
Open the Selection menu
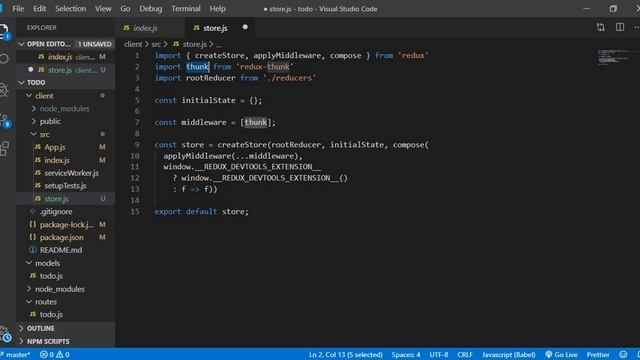tap(71, 9)
